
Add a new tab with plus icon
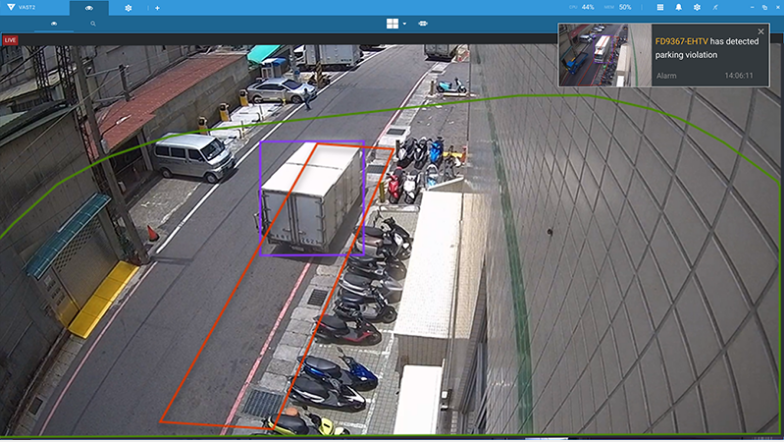pos(157,7)
